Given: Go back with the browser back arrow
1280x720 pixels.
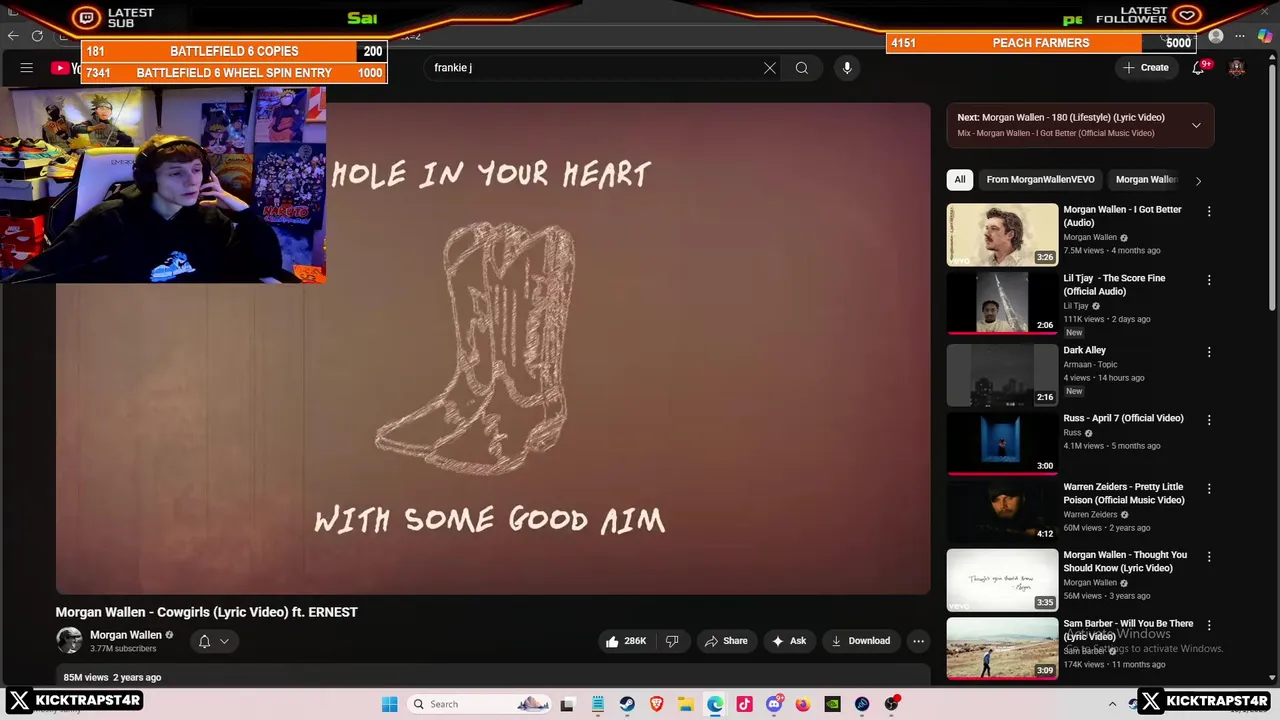Looking at the screenshot, I should pos(13,36).
